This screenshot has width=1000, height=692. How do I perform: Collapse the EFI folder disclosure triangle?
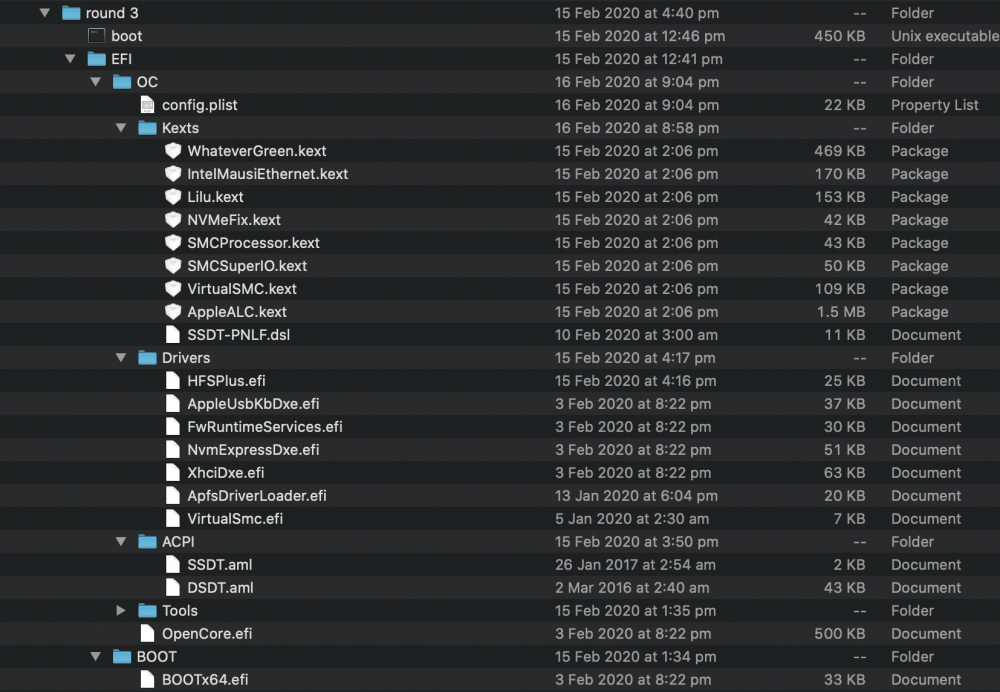[70, 59]
